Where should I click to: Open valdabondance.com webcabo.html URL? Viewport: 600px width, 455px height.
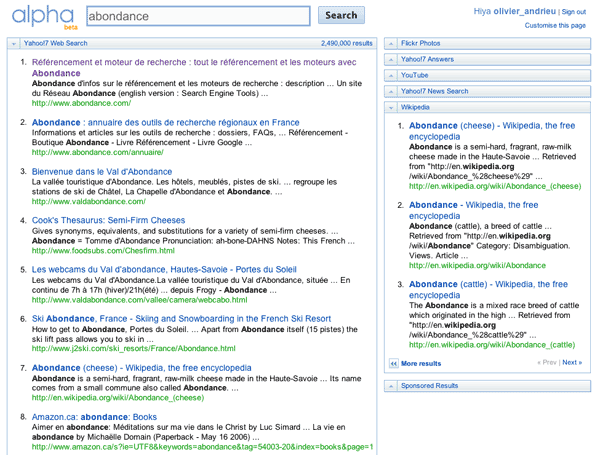[139, 300]
